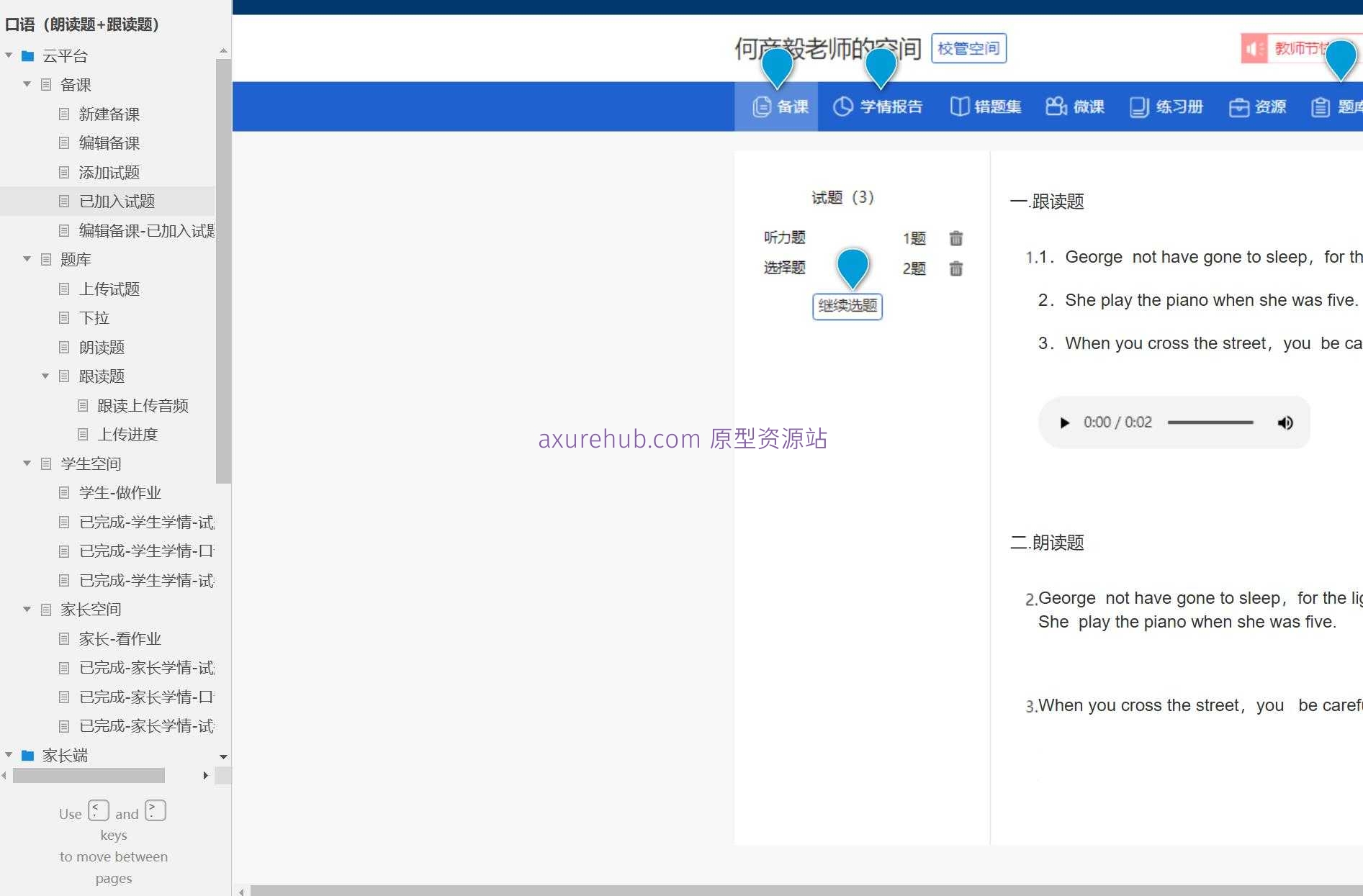Open the 题库 page from the sidebar
The width and height of the screenshot is (1363, 896).
click(76, 259)
